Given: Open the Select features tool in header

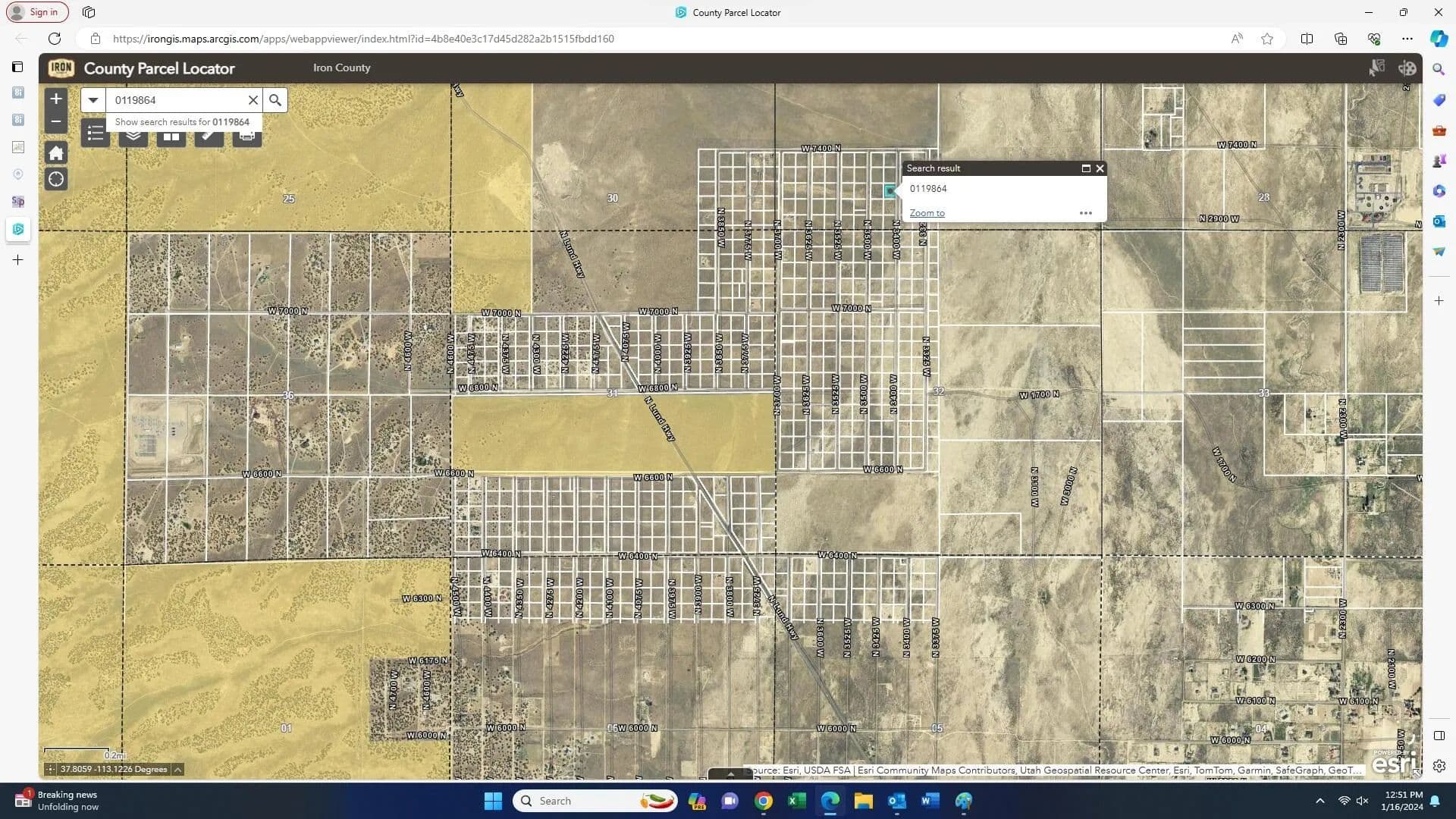Looking at the screenshot, I should click(x=1376, y=68).
